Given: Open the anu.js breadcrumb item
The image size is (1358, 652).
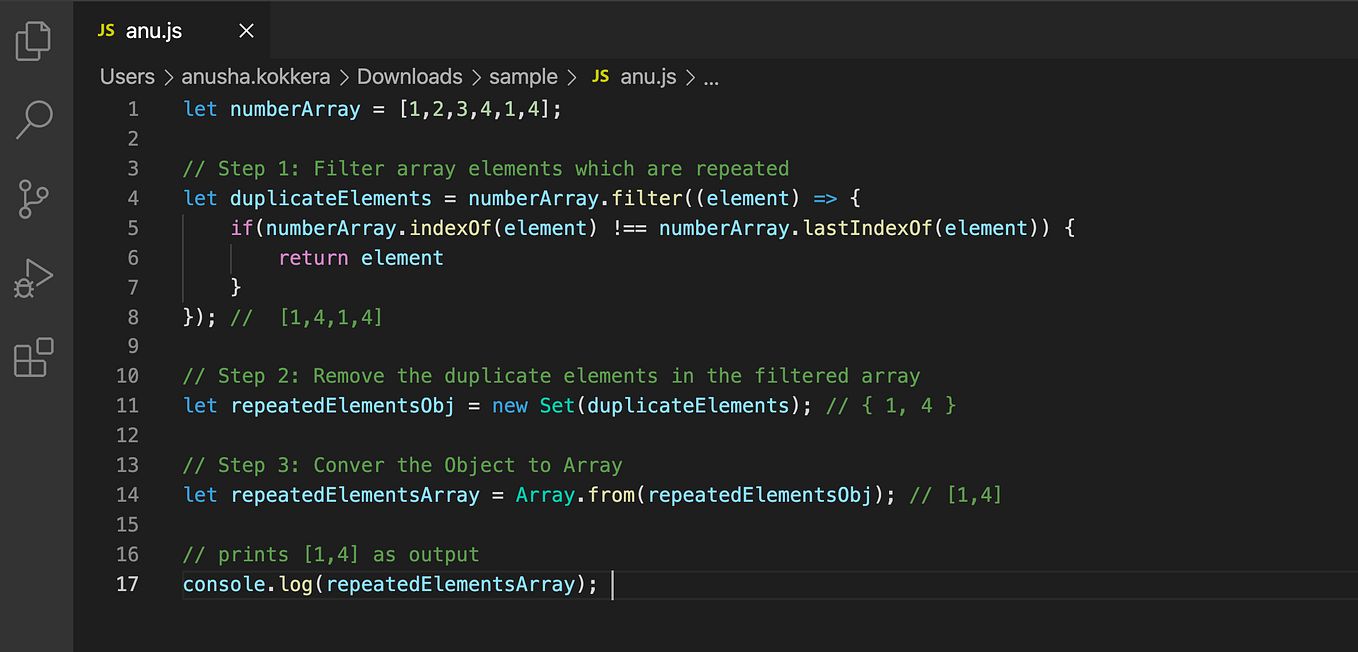Looking at the screenshot, I should [648, 76].
